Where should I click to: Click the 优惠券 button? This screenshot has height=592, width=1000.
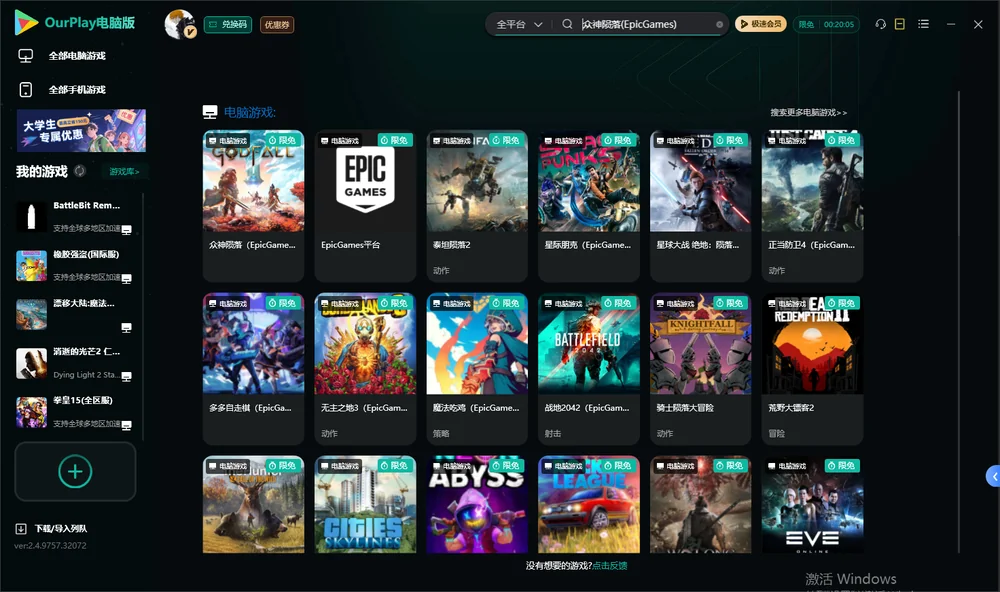(x=277, y=25)
